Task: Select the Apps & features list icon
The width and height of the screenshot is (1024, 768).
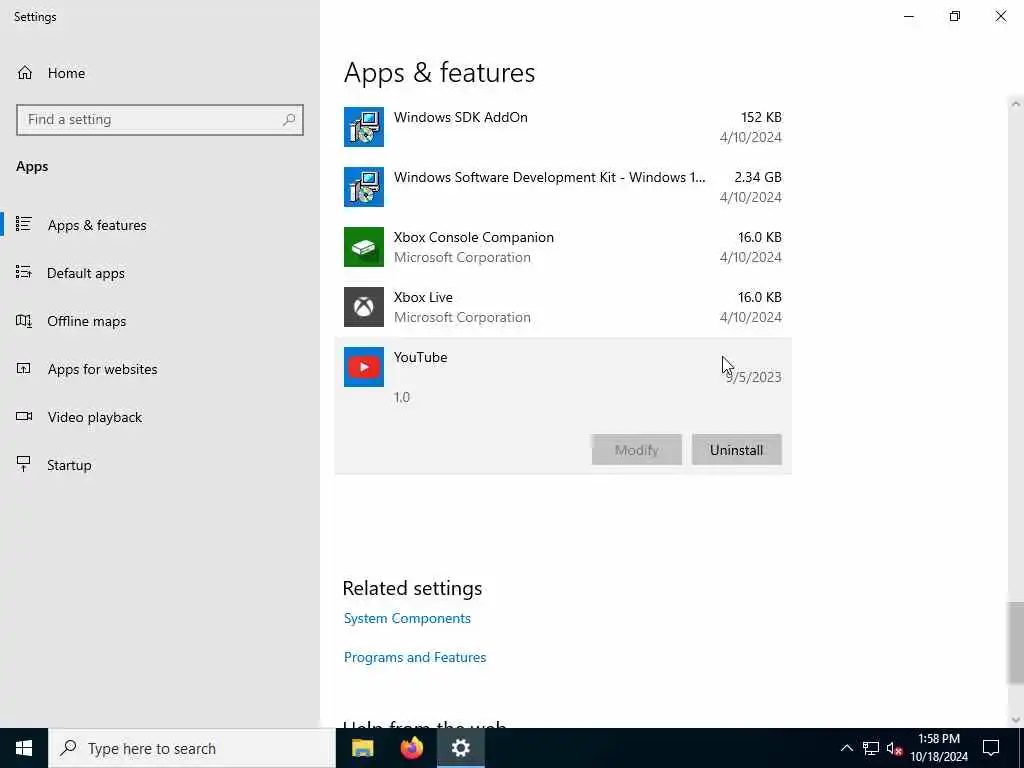Action: 24,225
